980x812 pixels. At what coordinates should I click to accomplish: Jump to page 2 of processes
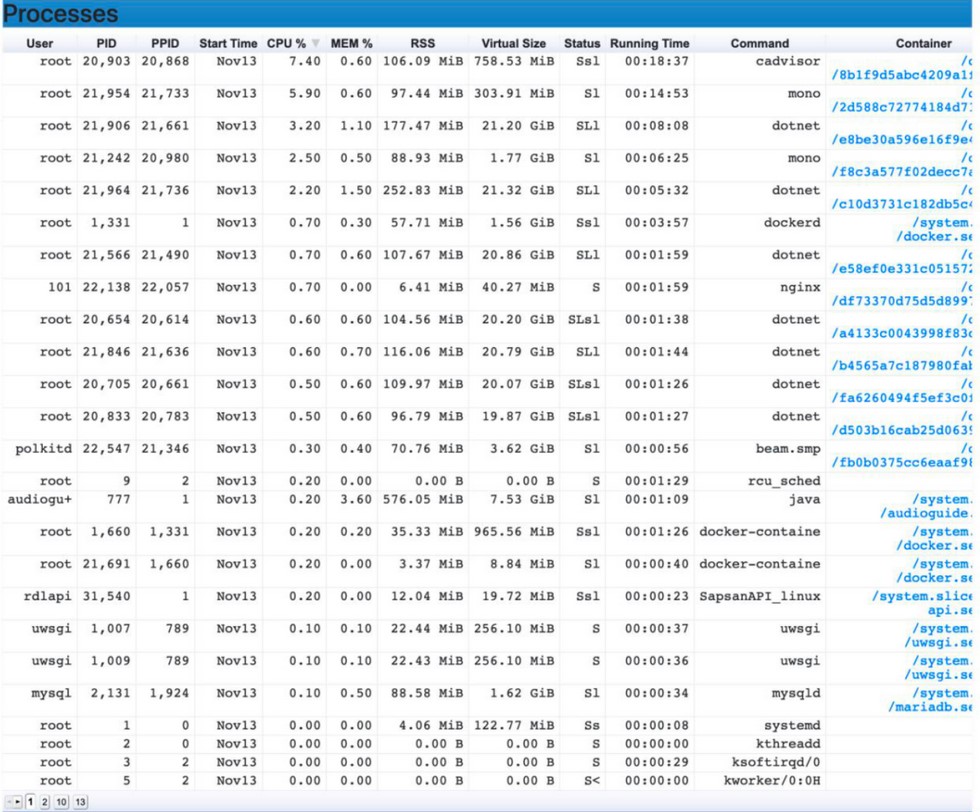[44, 801]
